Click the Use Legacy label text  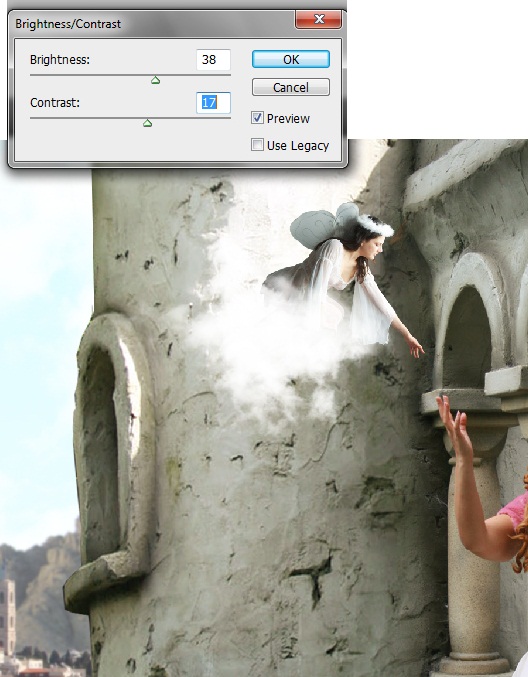298,146
